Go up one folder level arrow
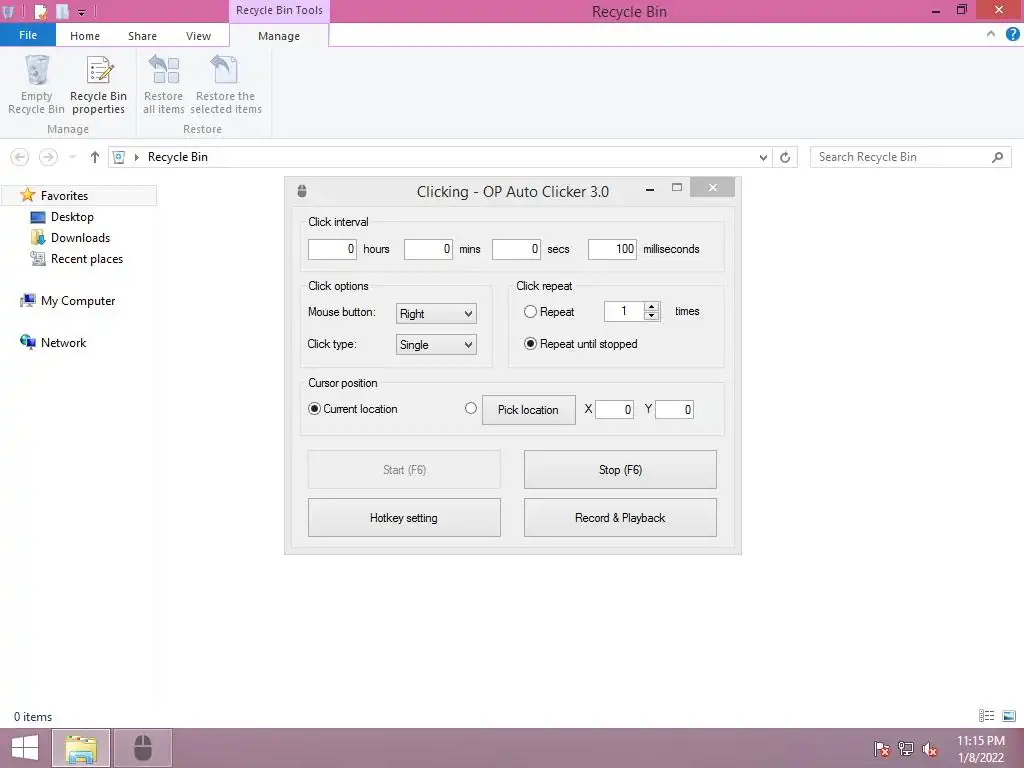 point(95,157)
